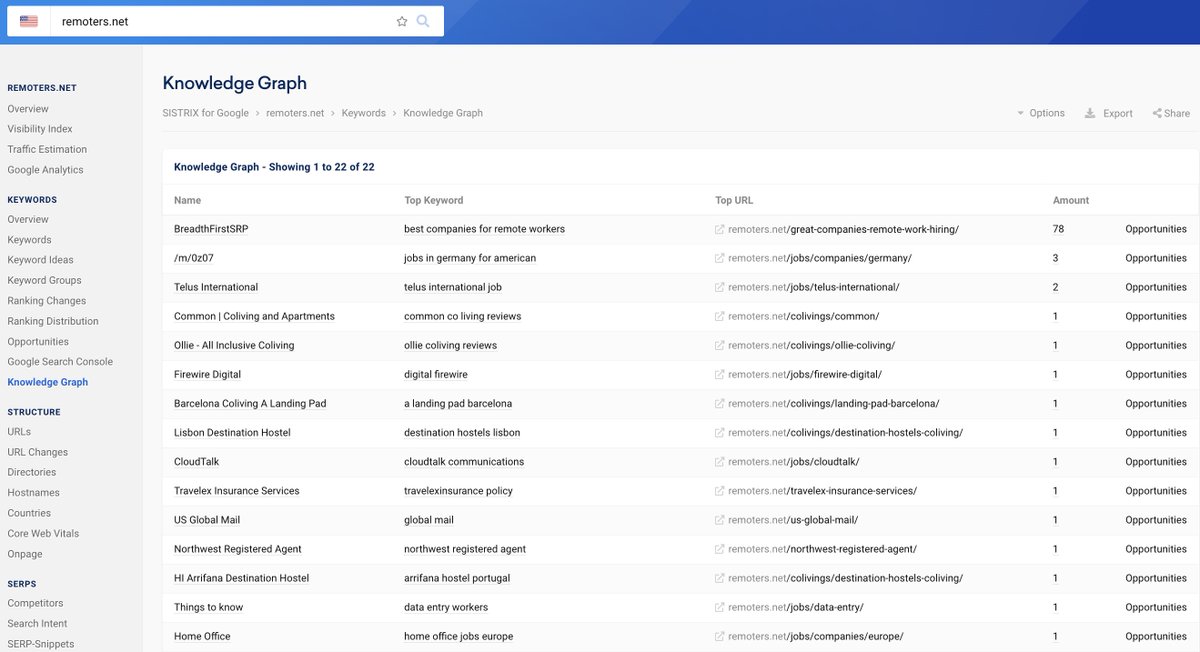Click Opportunities link for CloudTalk row
The image size is (1200, 652).
pyautogui.click(x=1156, y=462)
